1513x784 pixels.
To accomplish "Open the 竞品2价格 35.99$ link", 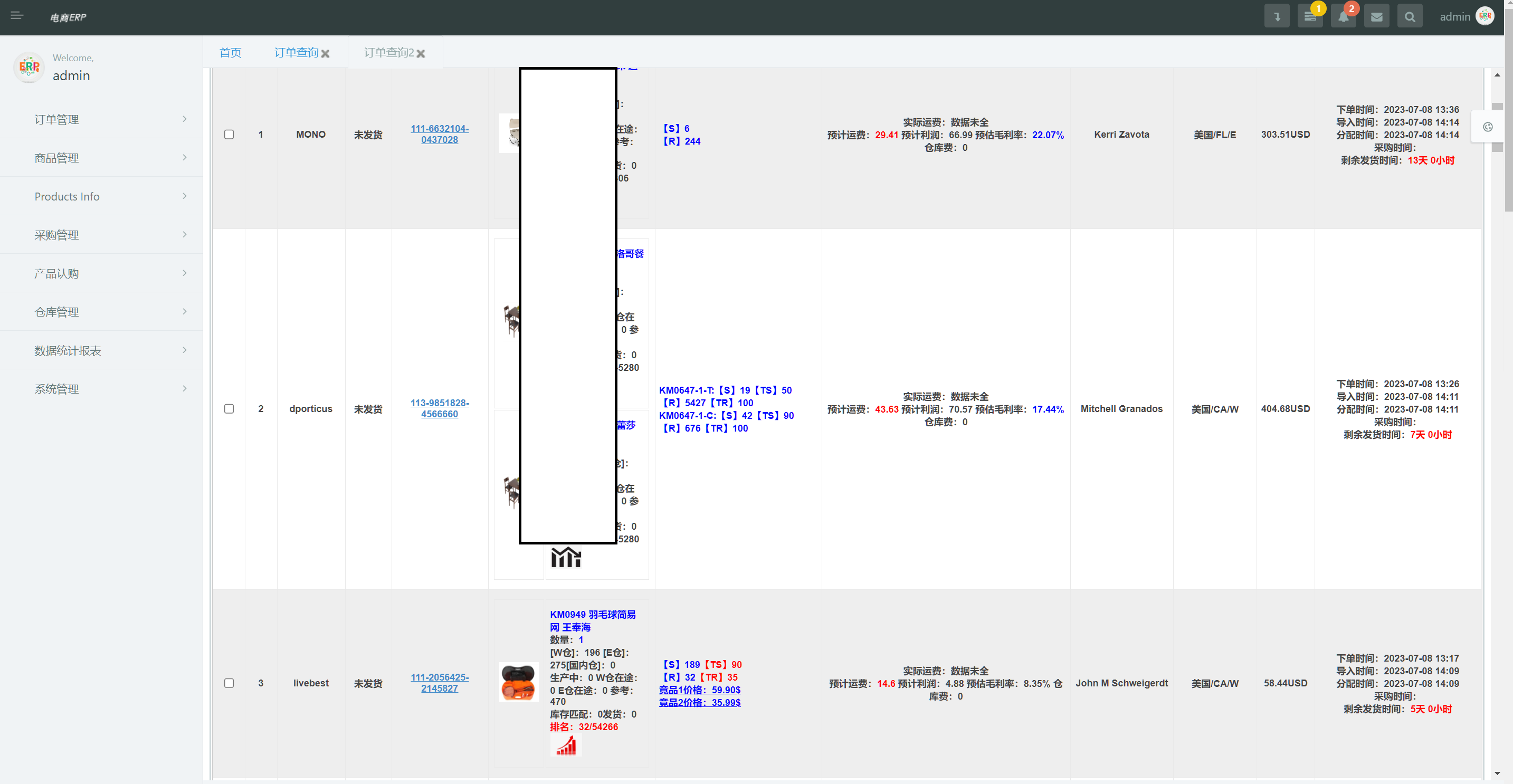I will [700, 702].
